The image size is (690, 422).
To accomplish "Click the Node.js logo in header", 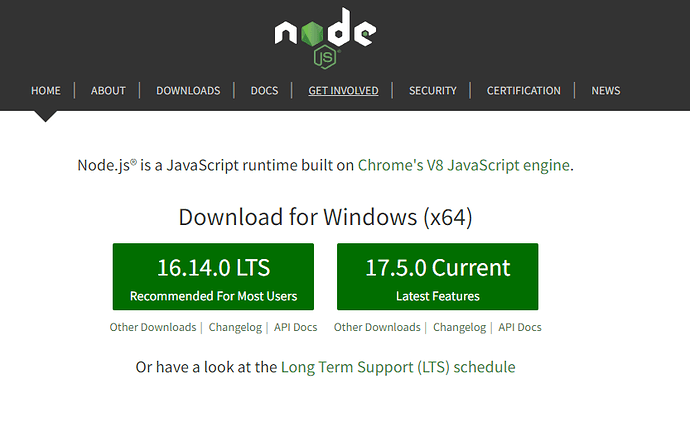I will 325,38.
